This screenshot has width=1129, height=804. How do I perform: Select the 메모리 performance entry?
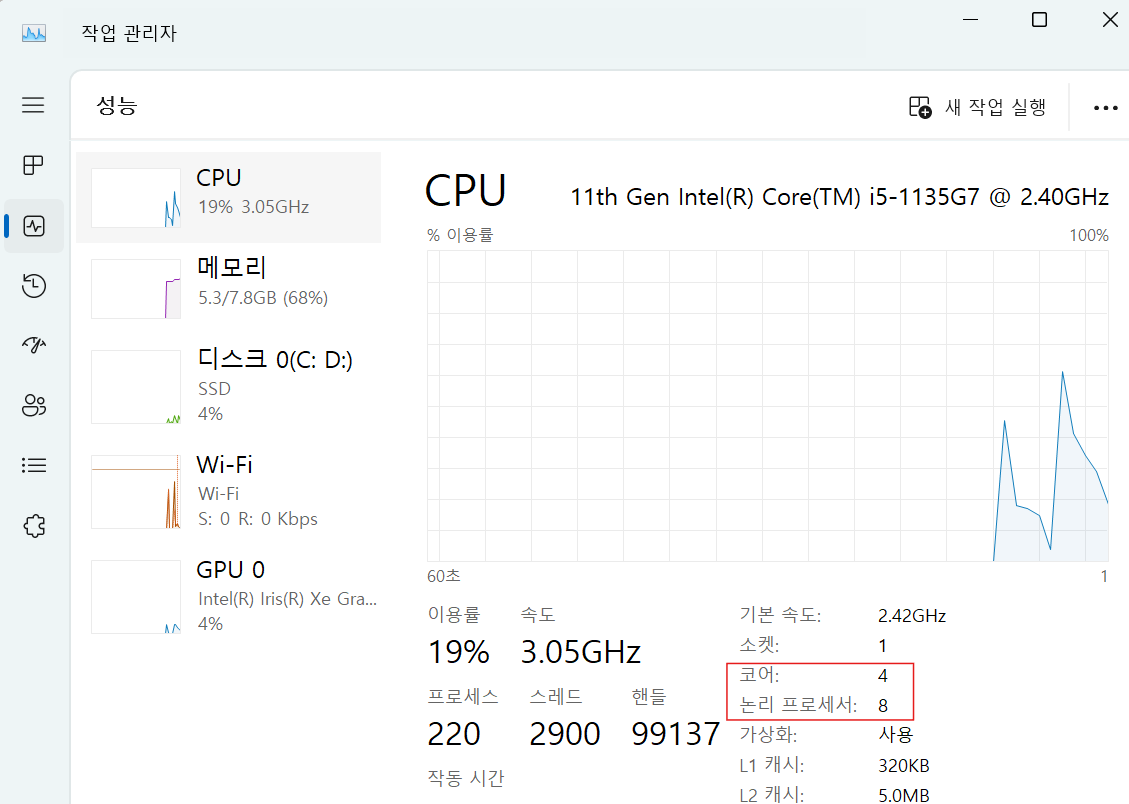228,288
